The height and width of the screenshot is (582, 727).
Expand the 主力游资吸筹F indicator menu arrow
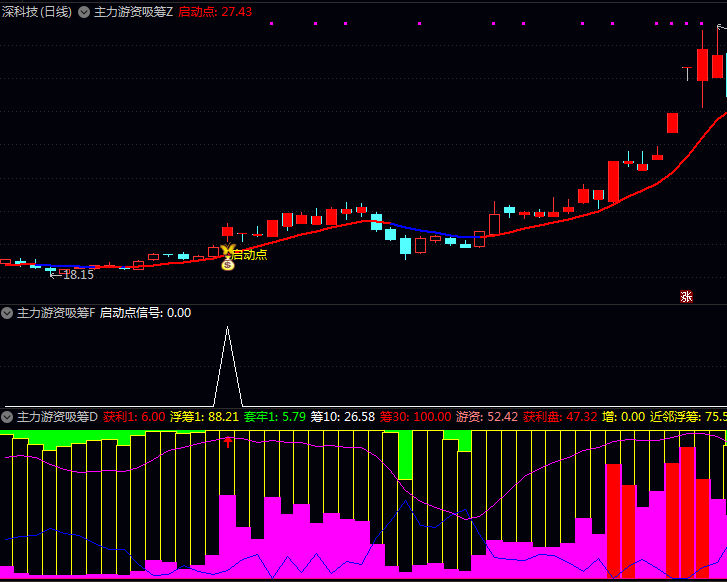point(8,313)
